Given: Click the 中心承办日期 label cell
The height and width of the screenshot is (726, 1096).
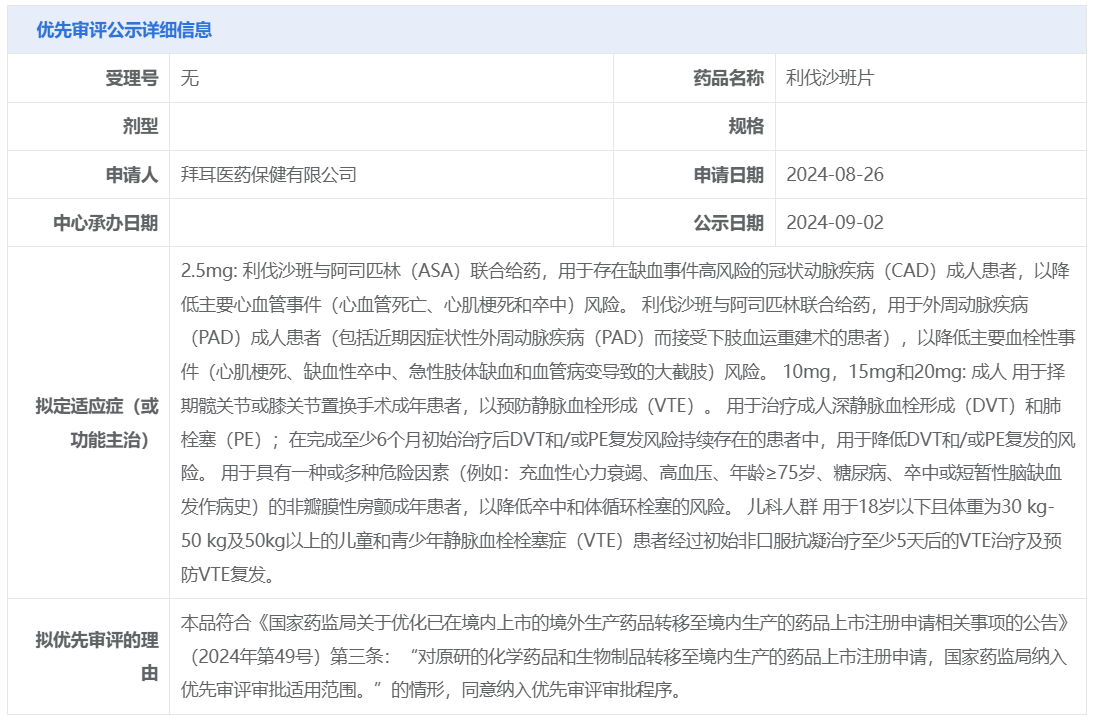Looking at the screenshot, I should (89, 223).
